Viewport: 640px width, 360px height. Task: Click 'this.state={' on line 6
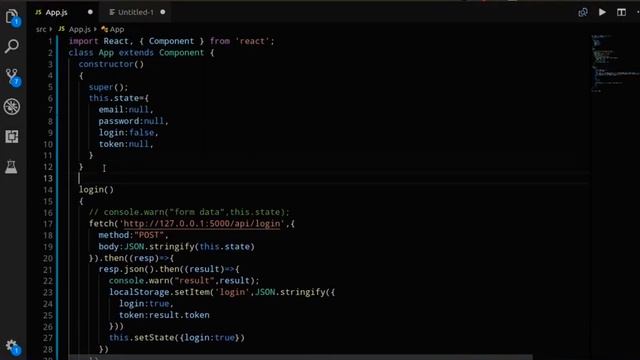tap(119, 98)
